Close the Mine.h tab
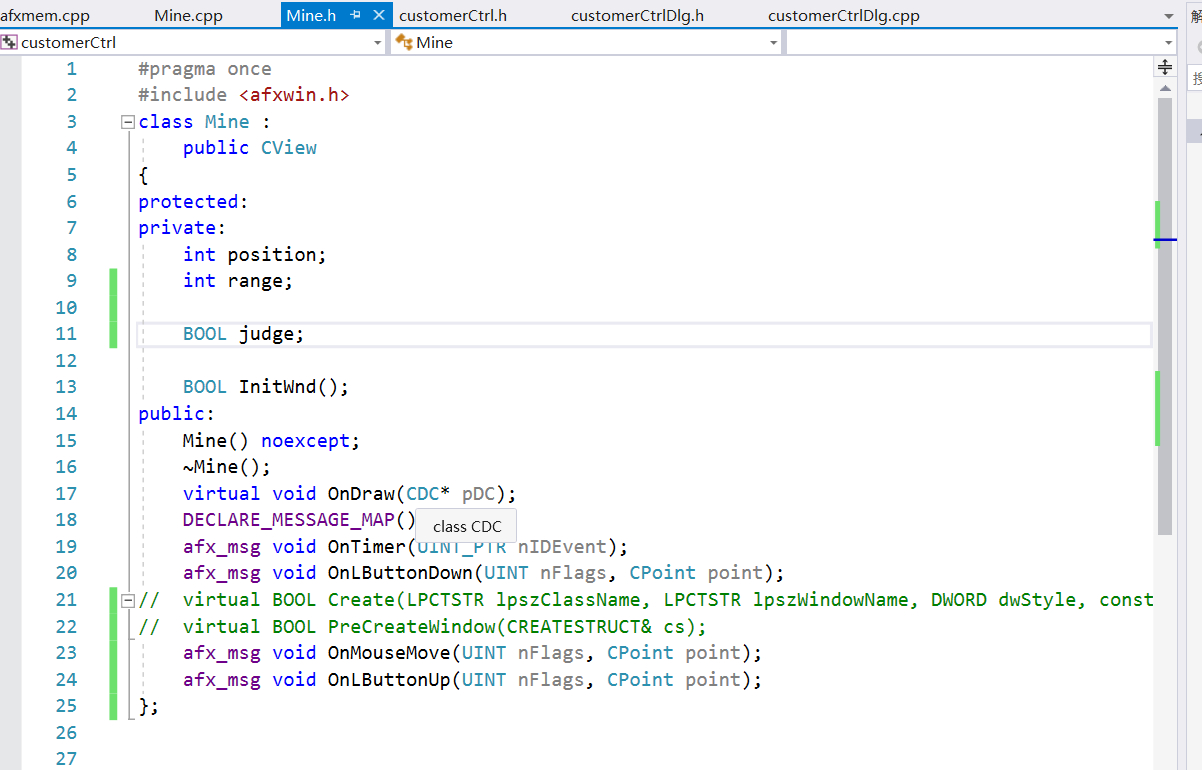 point(378,15)
